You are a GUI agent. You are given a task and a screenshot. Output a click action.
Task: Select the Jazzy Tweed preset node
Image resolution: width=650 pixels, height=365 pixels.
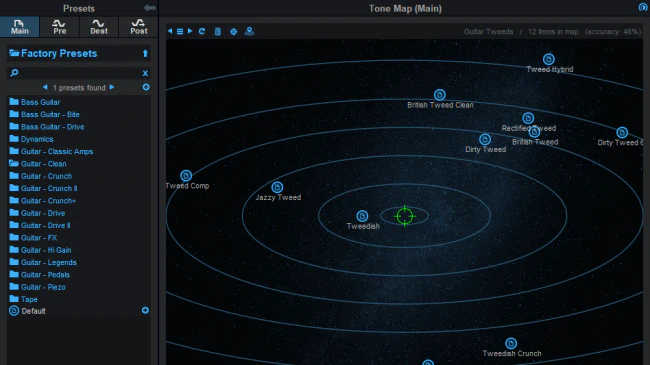coord(277,187)
